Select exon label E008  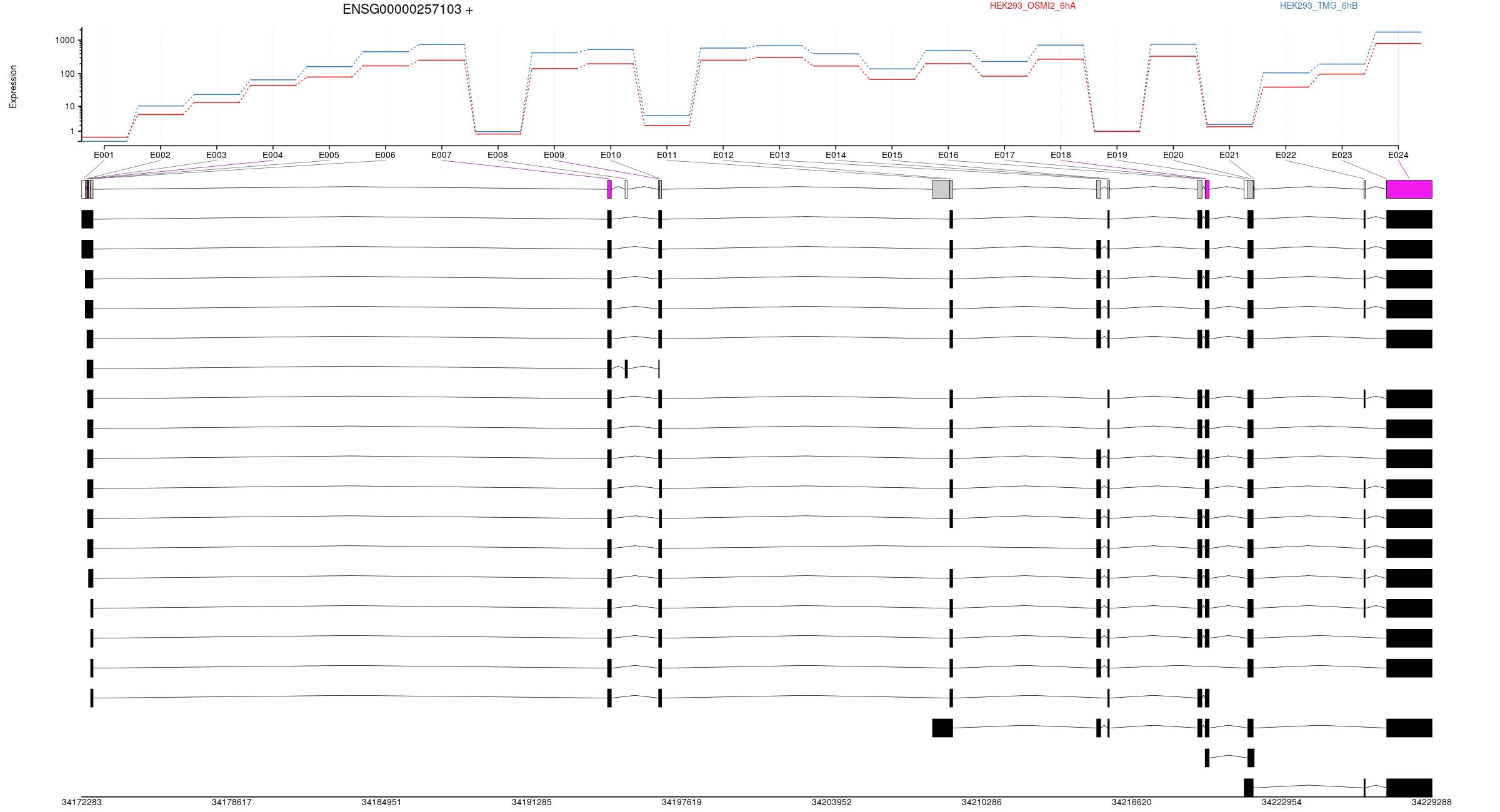tap(497, 155)
